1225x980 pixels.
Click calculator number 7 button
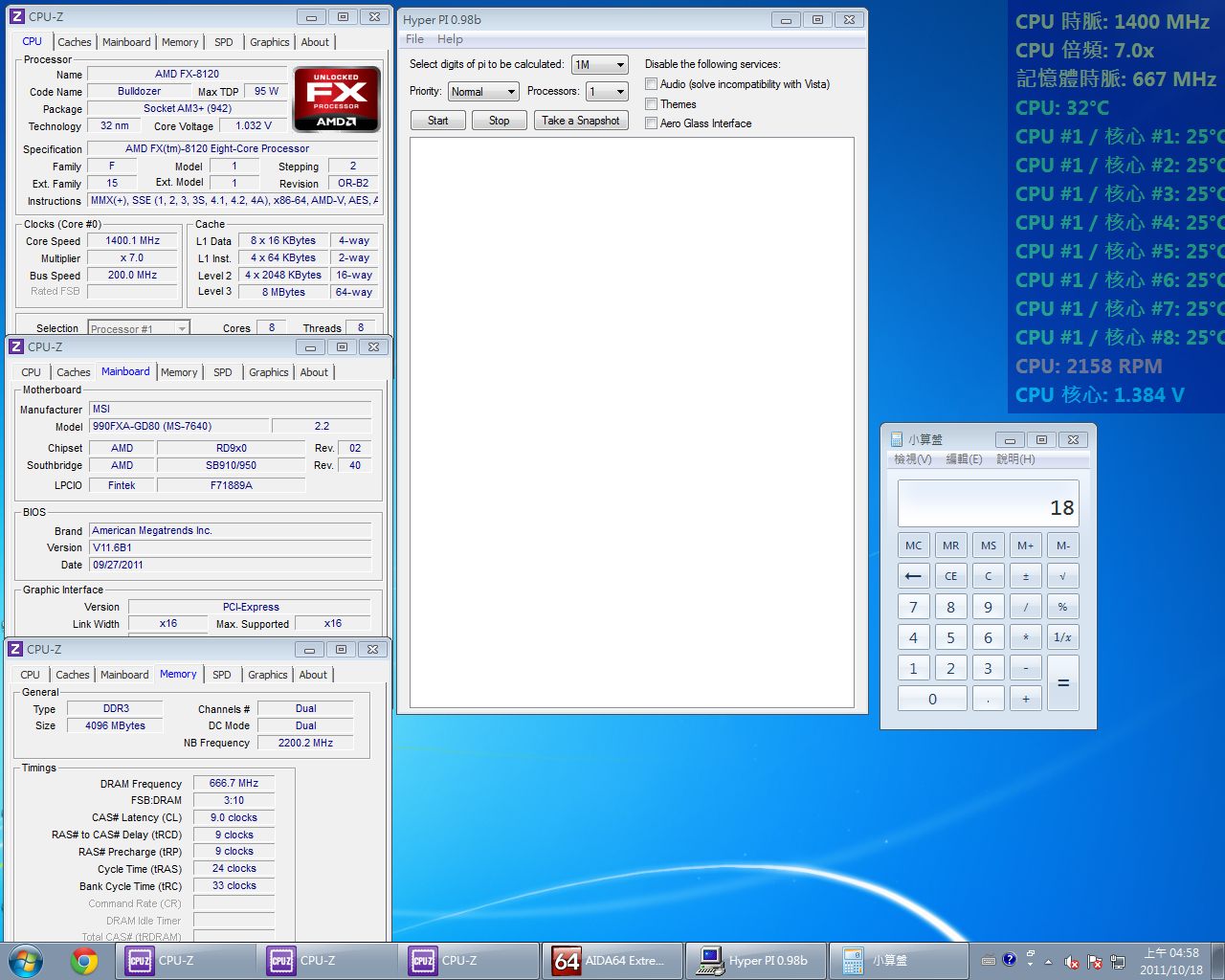coord(913,607)
